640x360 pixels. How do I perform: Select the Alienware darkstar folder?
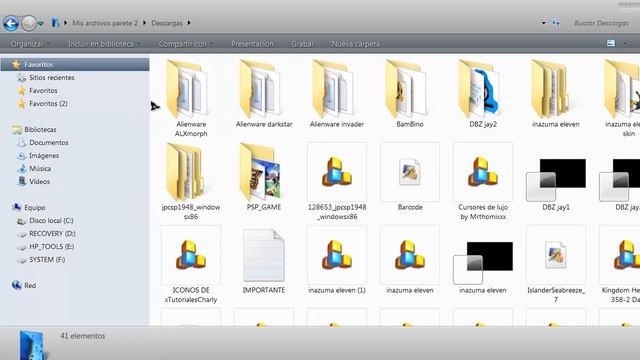point(264,93)
